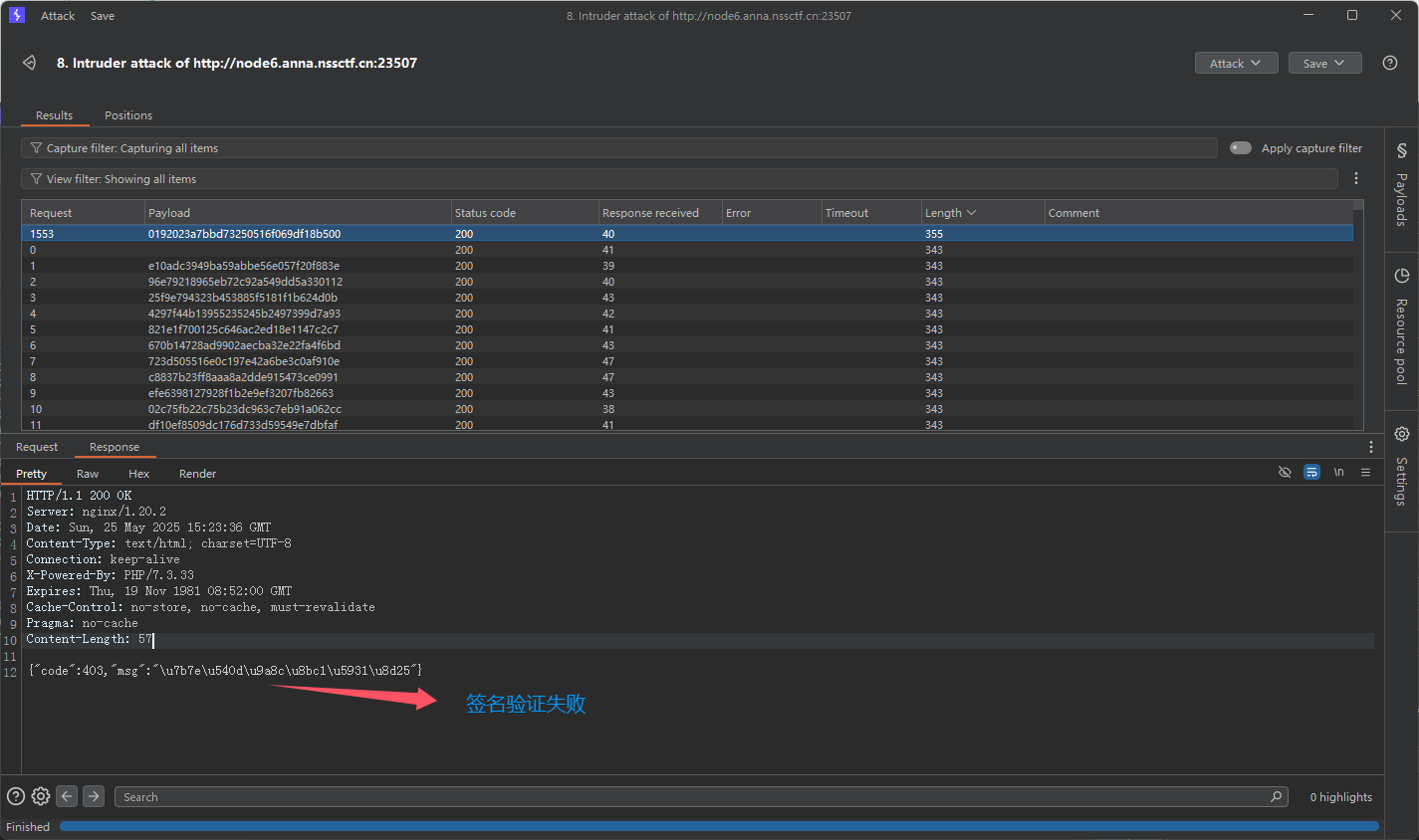
Task: Toggle hide non-printable characters eye icon
Action: (1285, 472)
